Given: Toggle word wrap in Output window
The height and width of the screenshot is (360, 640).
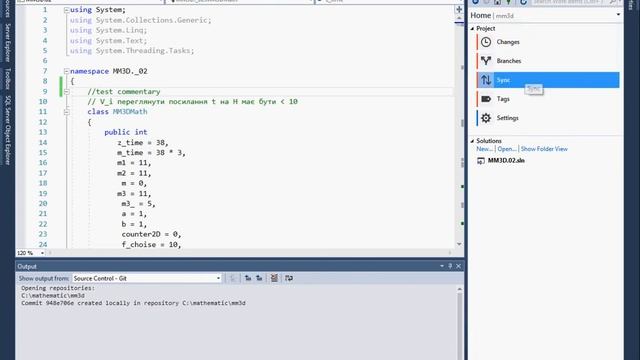Looking at the screenshot, I should pyautogui.click(x=289, y=278).
